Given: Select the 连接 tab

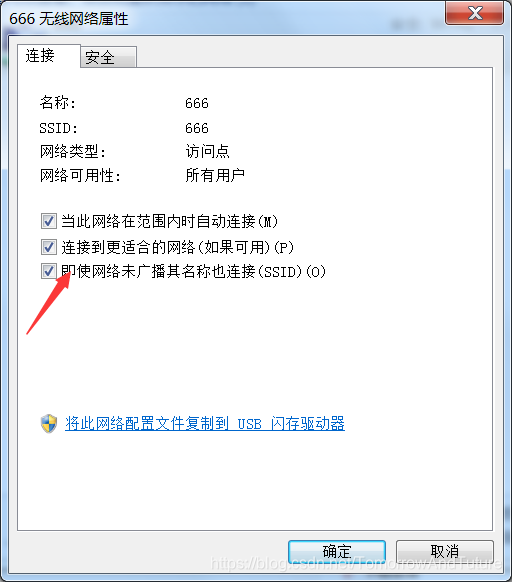Looking at the screenshot, I should click(x=49, y=56).
